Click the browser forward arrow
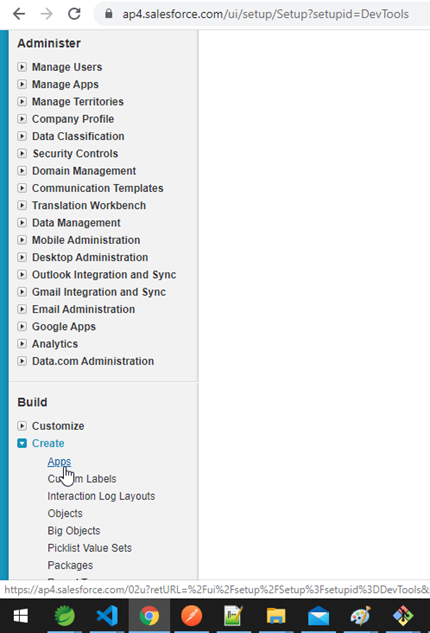The width and height of the screenshot is (430, 633). pos(46,14)
